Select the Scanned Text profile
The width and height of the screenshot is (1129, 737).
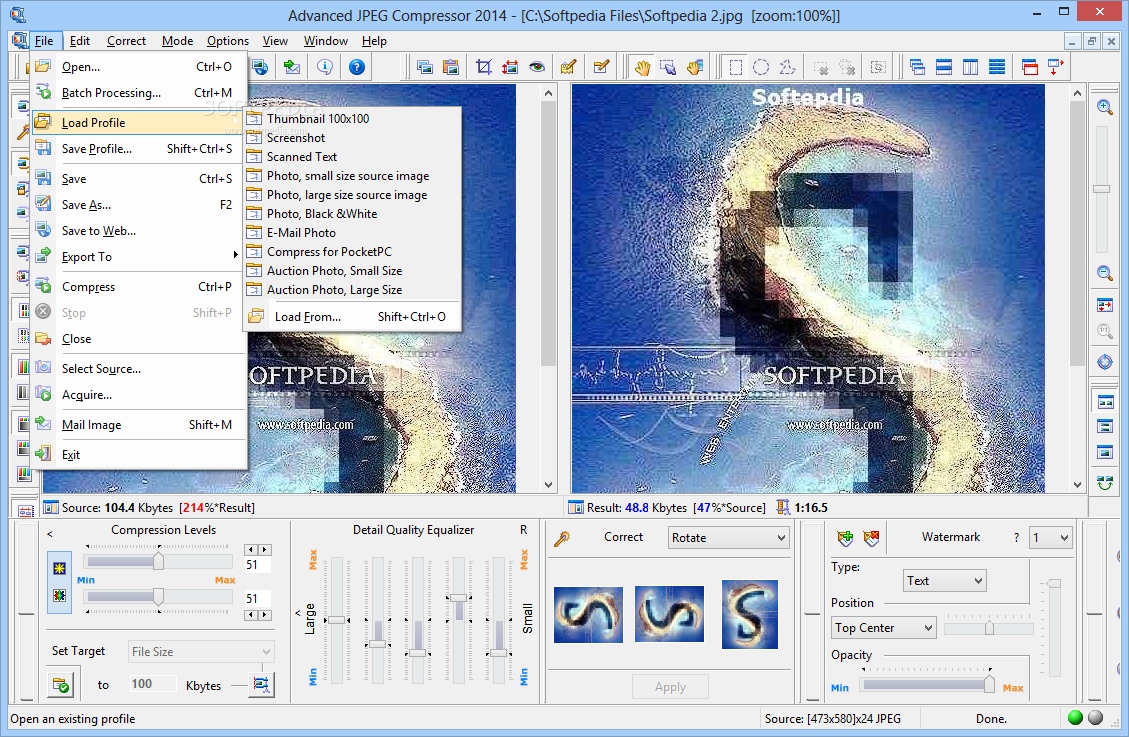coord(353,157)
